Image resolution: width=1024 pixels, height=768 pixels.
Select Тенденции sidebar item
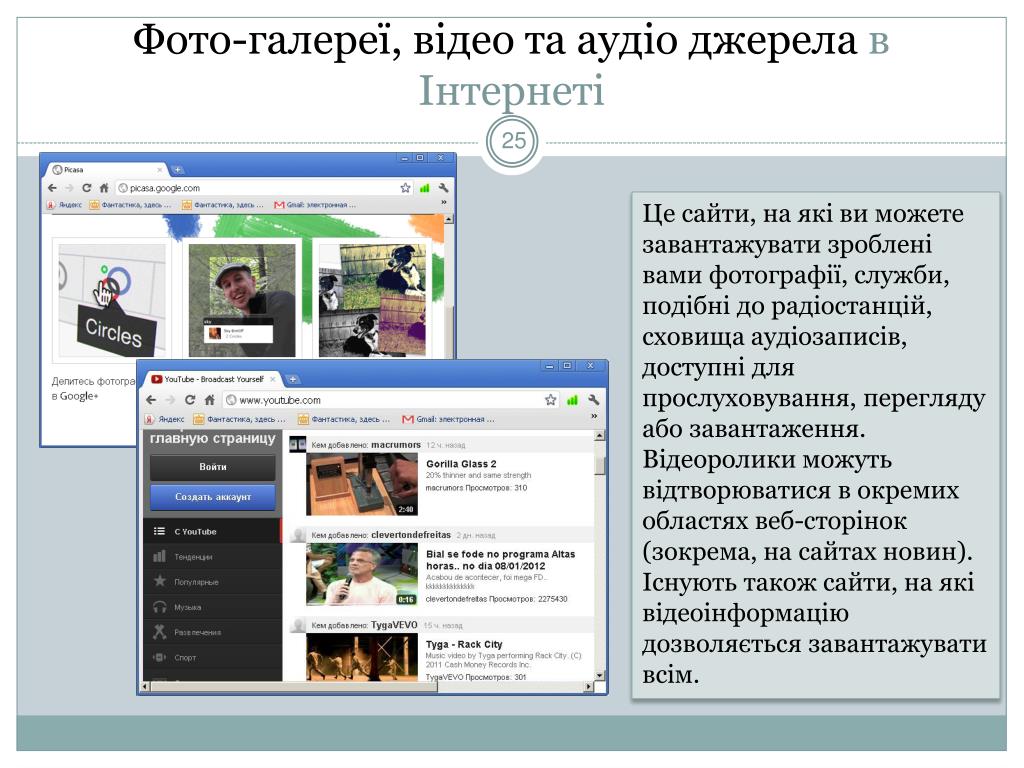(213, 557)
